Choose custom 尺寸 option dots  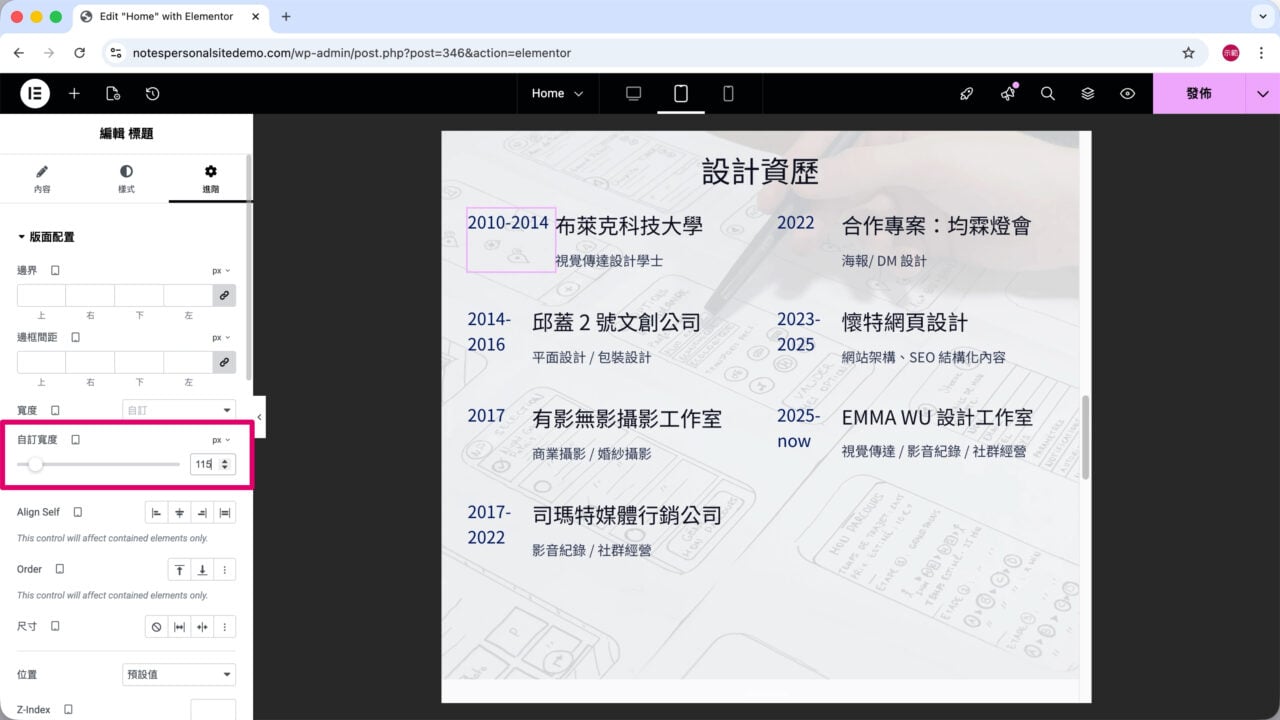pos(225,627)
